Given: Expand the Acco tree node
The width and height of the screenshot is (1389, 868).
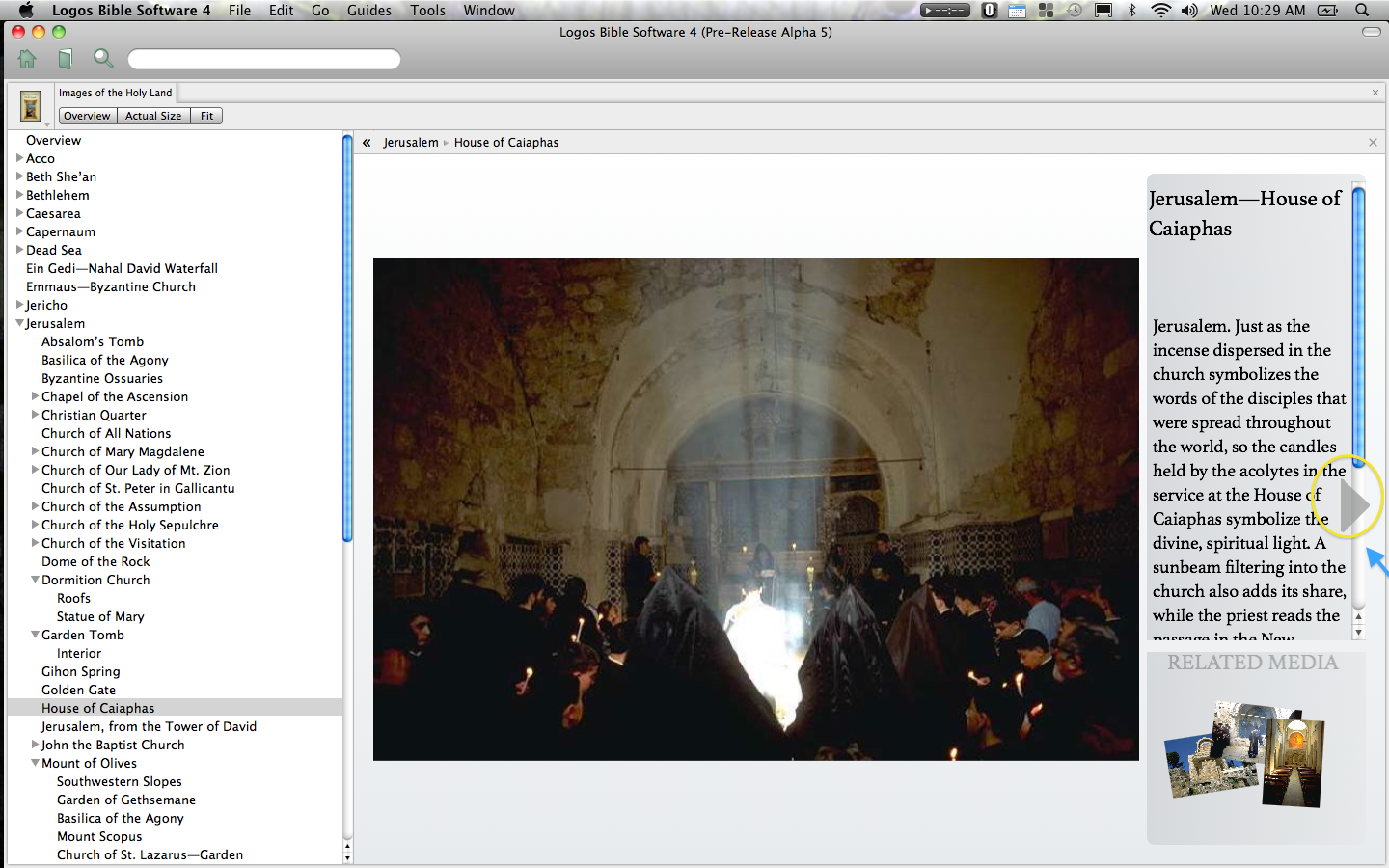Looking at the screenshot, I should pos(19,158).
